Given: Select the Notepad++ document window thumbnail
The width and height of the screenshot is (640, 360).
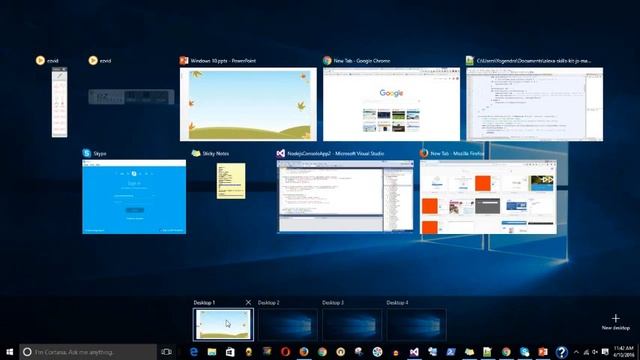Looking at the screenshot, I should click(535, 104).
